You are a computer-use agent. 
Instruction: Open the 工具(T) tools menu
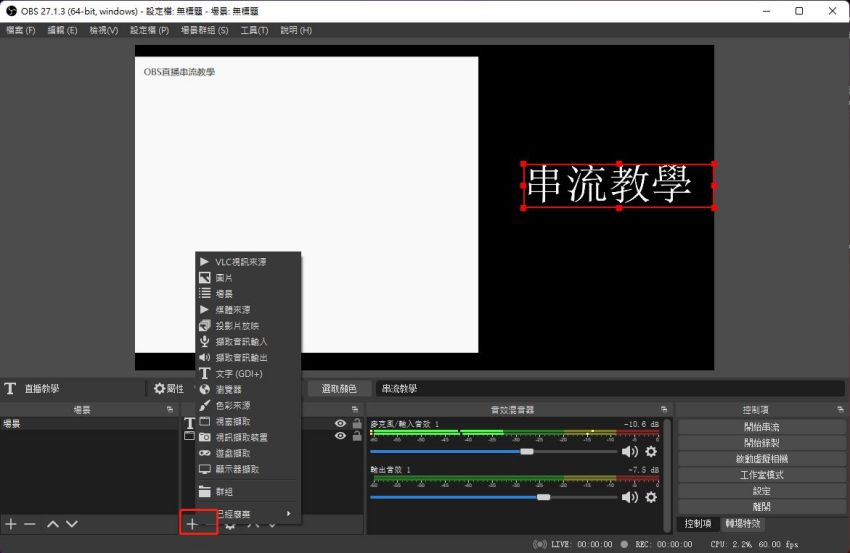tap(254, 30)
